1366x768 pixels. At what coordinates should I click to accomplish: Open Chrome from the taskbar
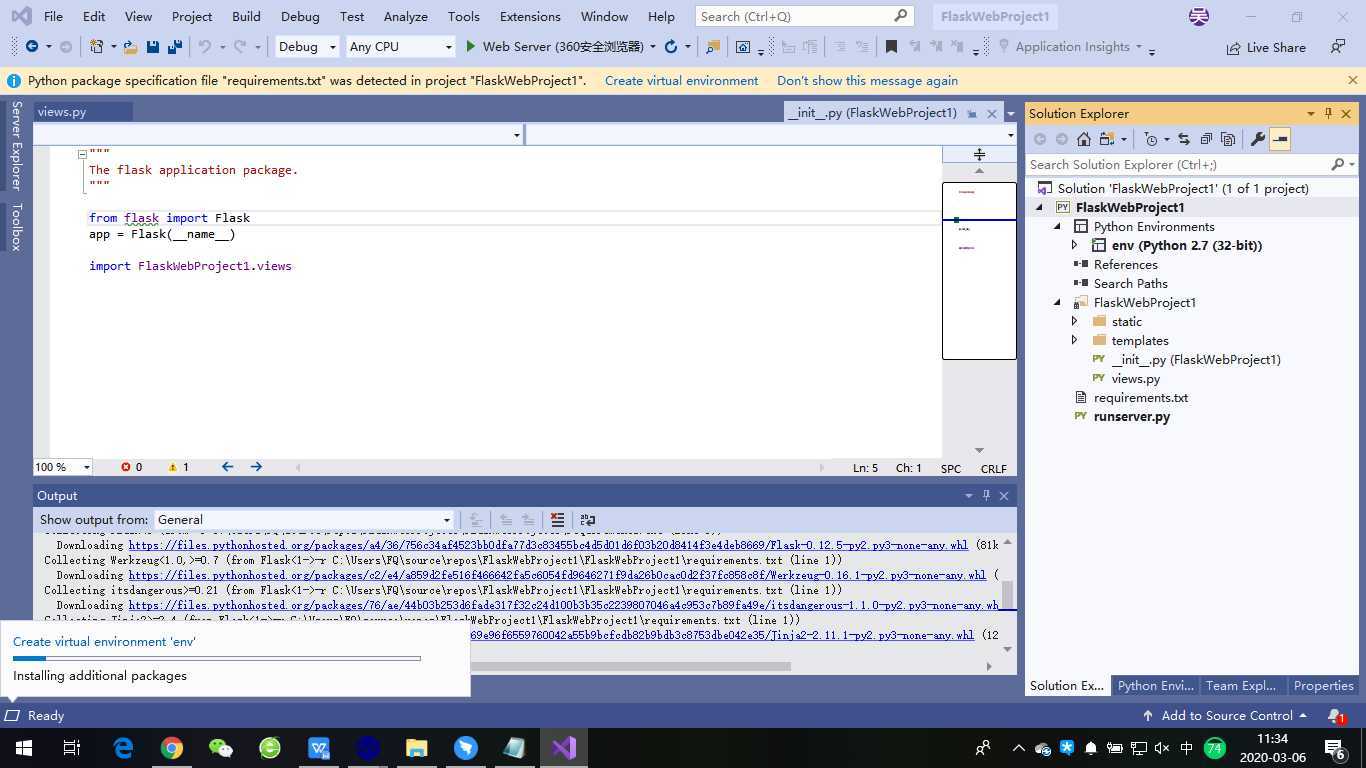point(172,748)
